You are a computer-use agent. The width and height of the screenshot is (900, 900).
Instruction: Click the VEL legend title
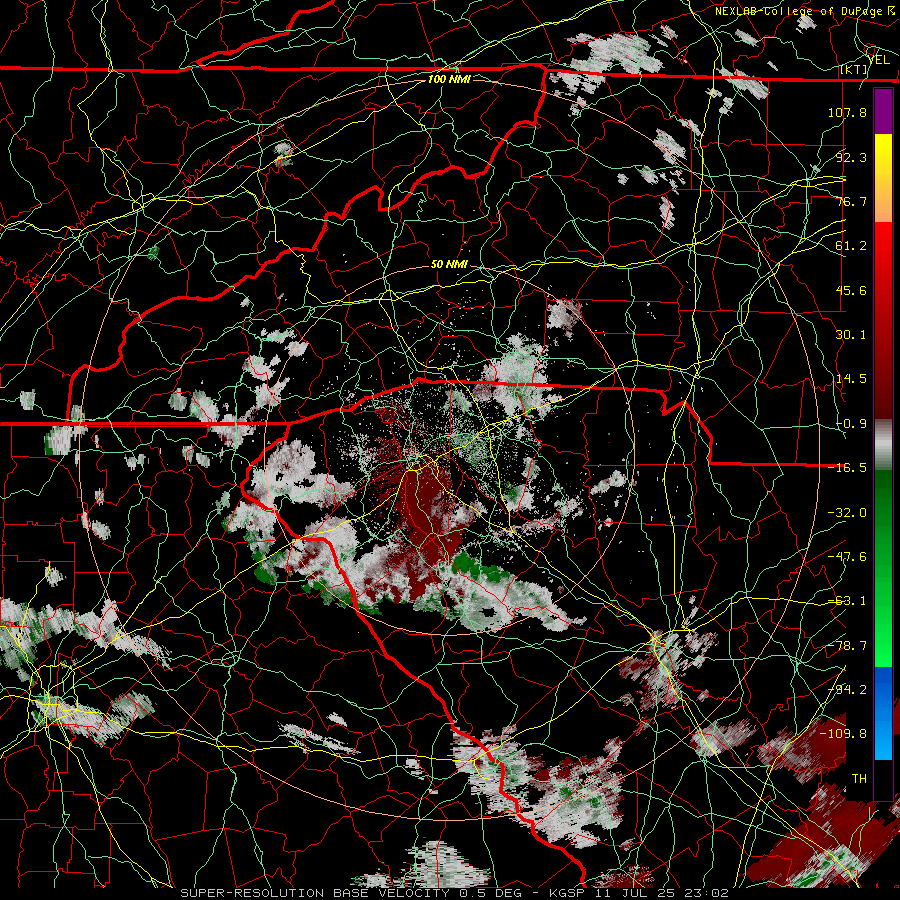click(878, 60)
